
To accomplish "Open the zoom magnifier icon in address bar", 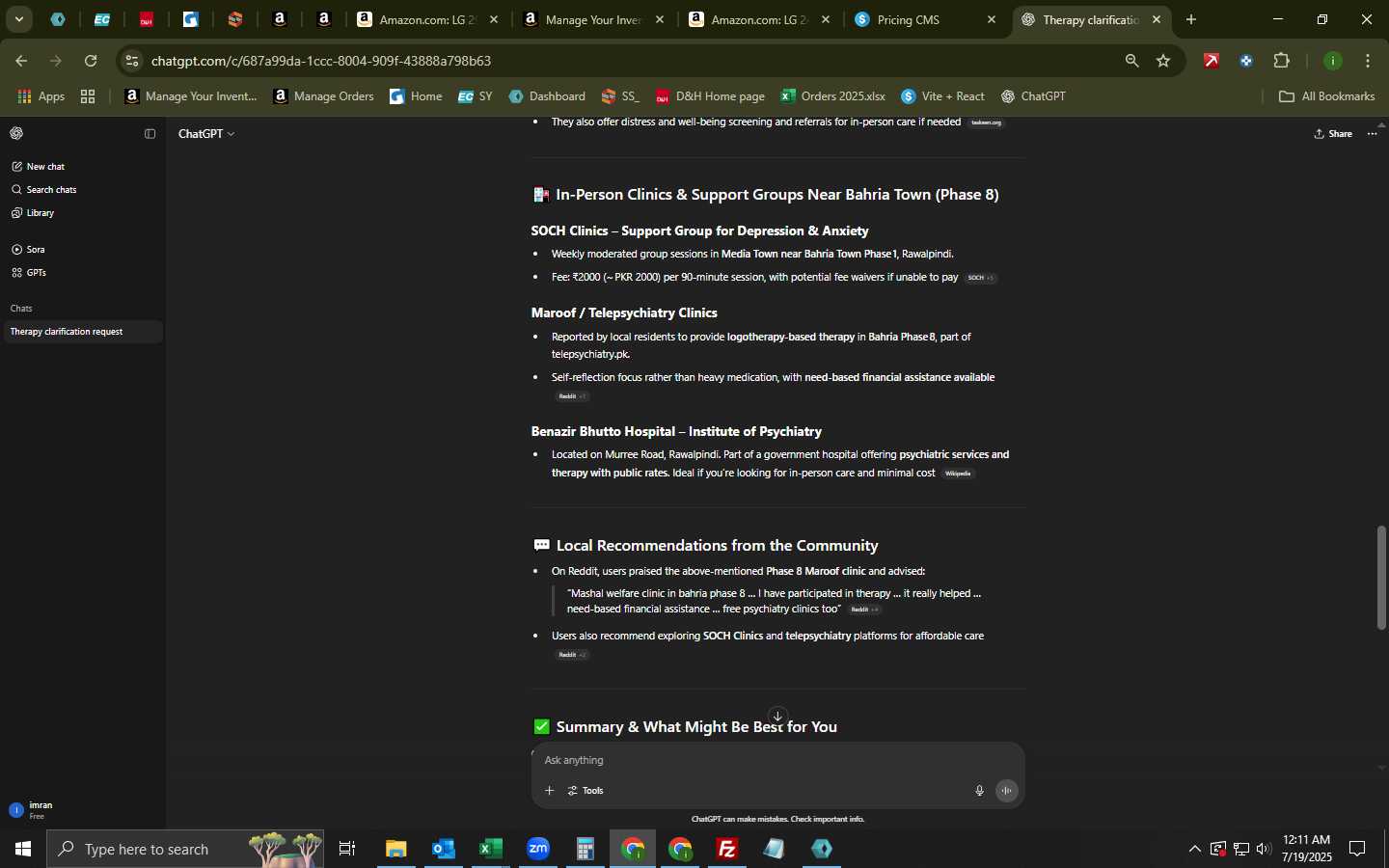I will coord(1131,61).
